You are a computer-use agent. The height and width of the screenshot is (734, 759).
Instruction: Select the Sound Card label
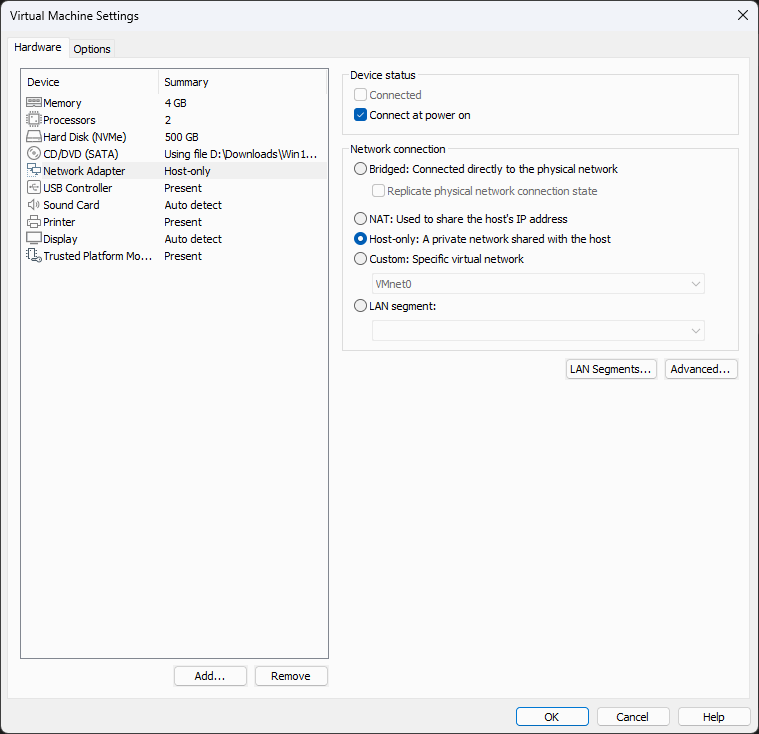71,205
